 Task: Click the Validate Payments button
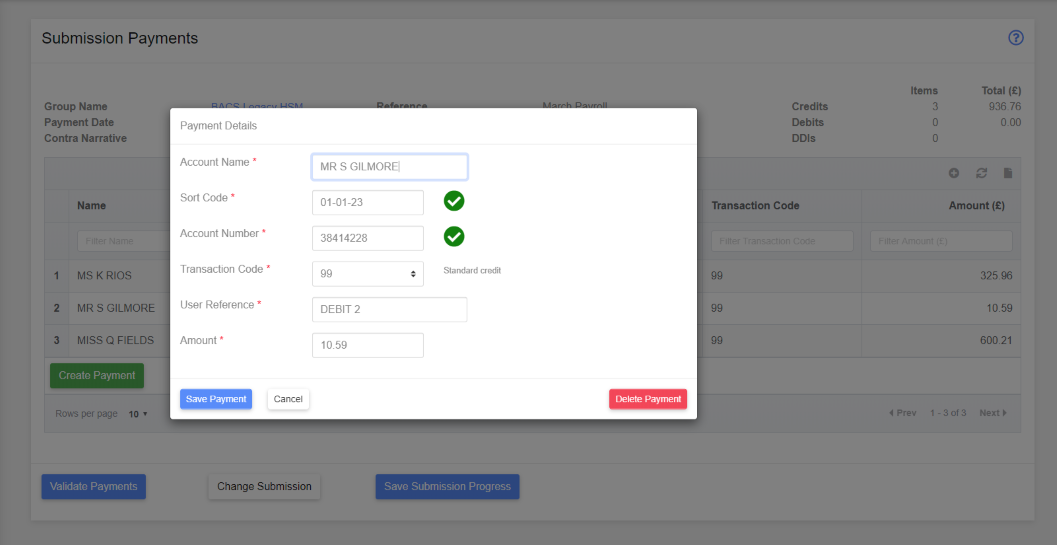click(94, 486)
